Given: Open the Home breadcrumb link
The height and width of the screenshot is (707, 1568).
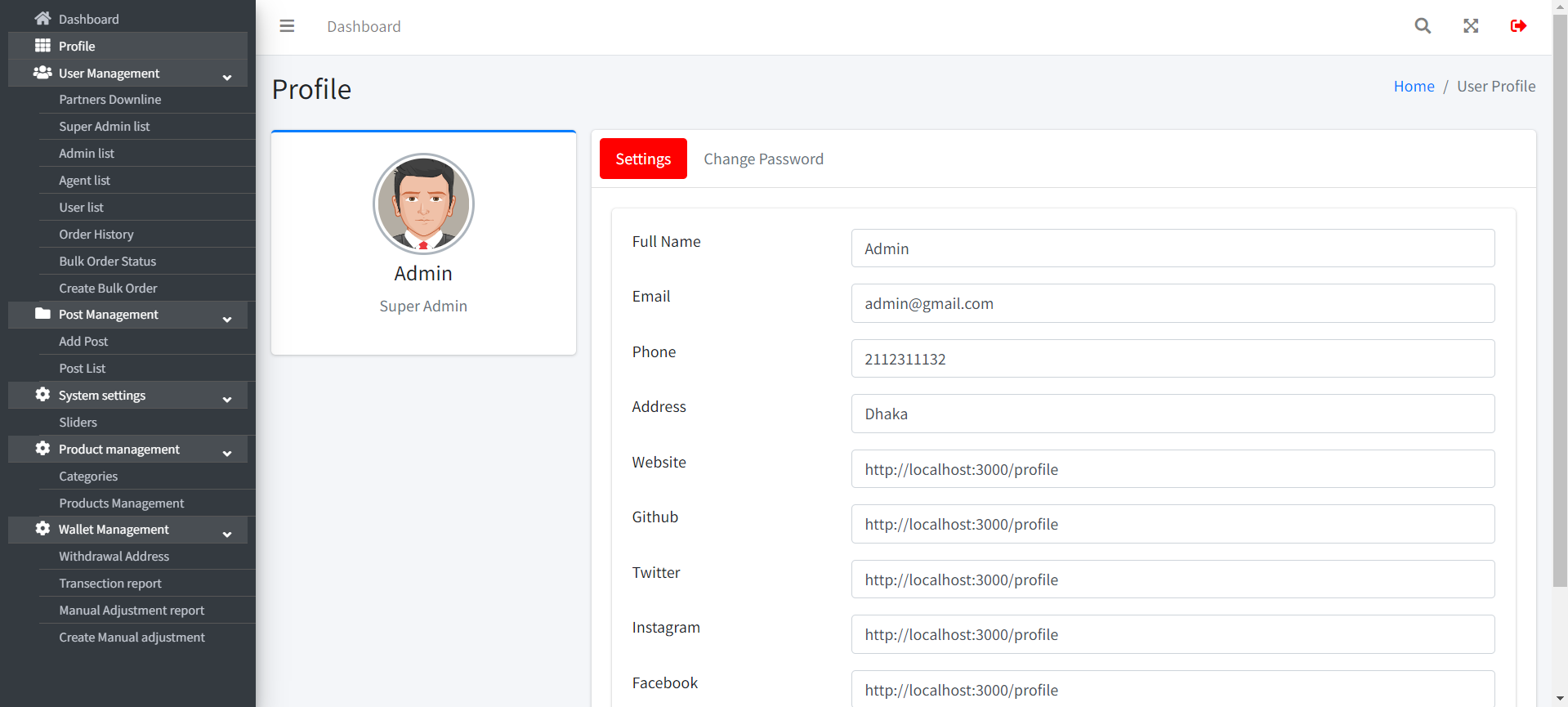Looking at the screenshot, I should tap(1414, 87).
